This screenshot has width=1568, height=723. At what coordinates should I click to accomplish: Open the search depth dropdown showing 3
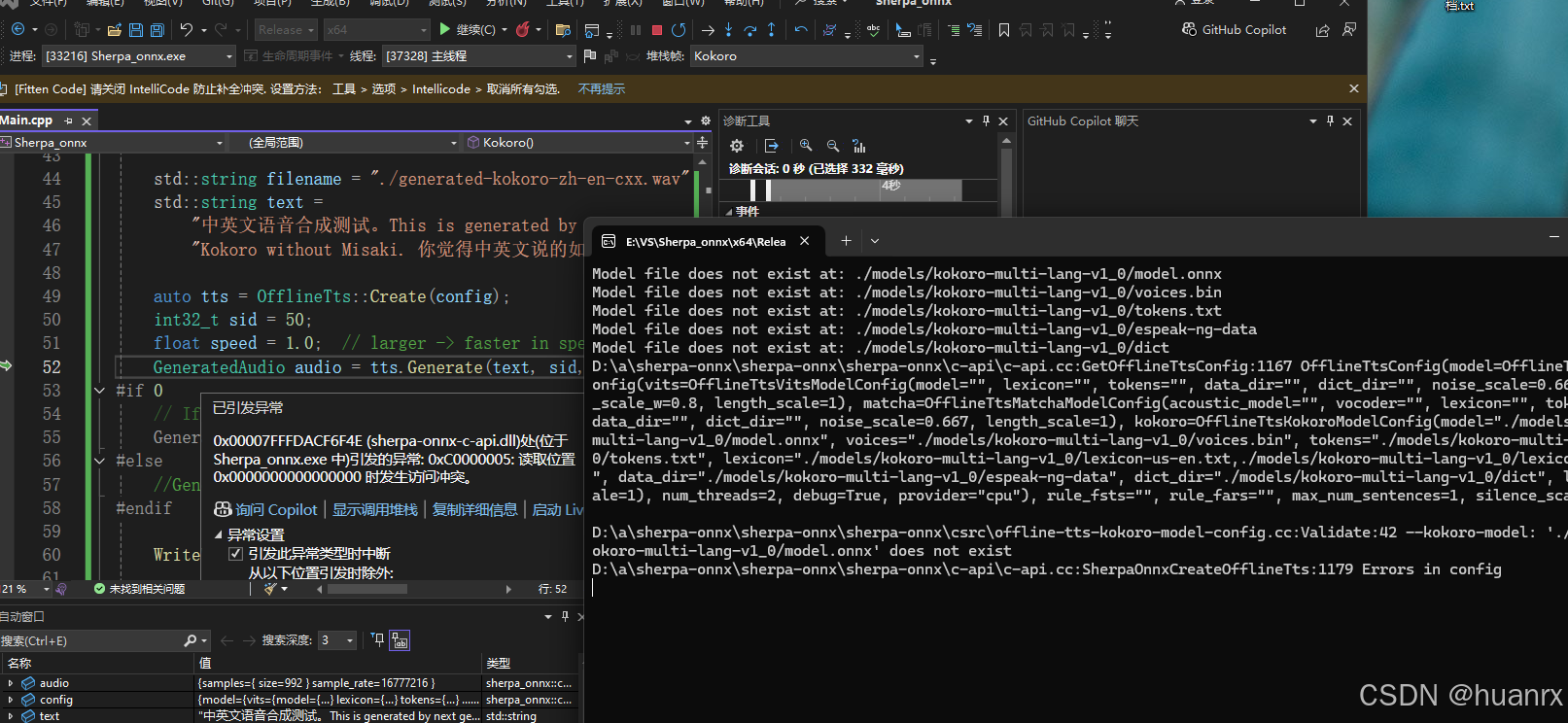pos(337,640)
